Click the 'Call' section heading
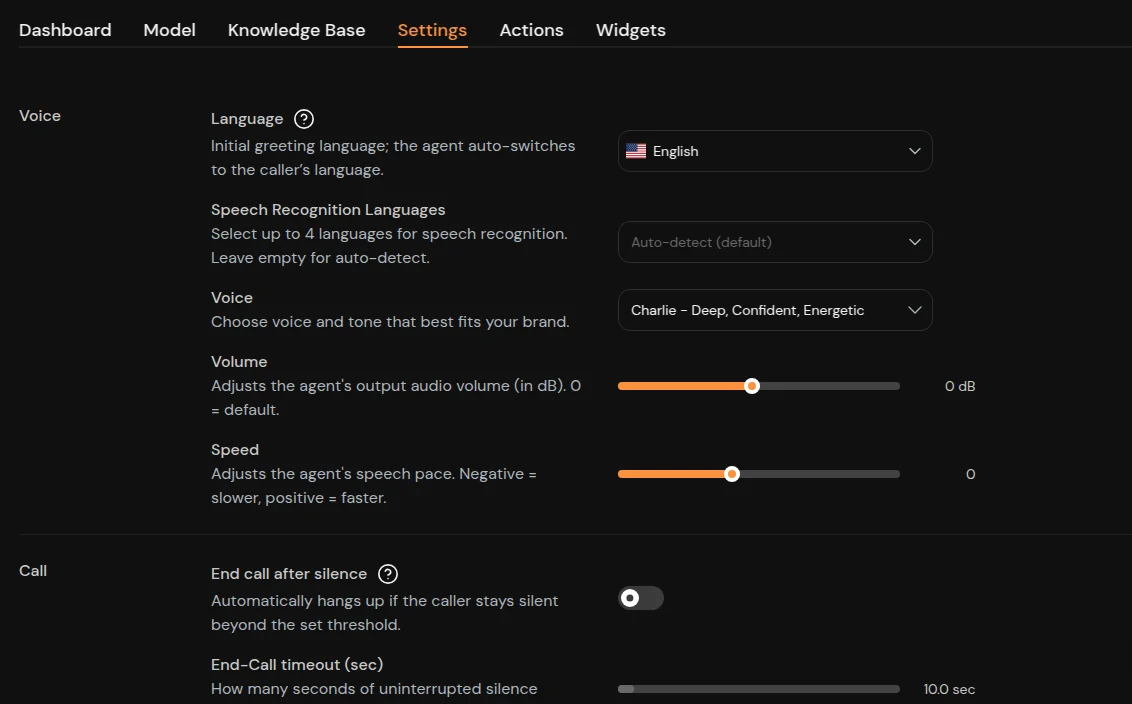1132x704 pixels. pos(32,570)
